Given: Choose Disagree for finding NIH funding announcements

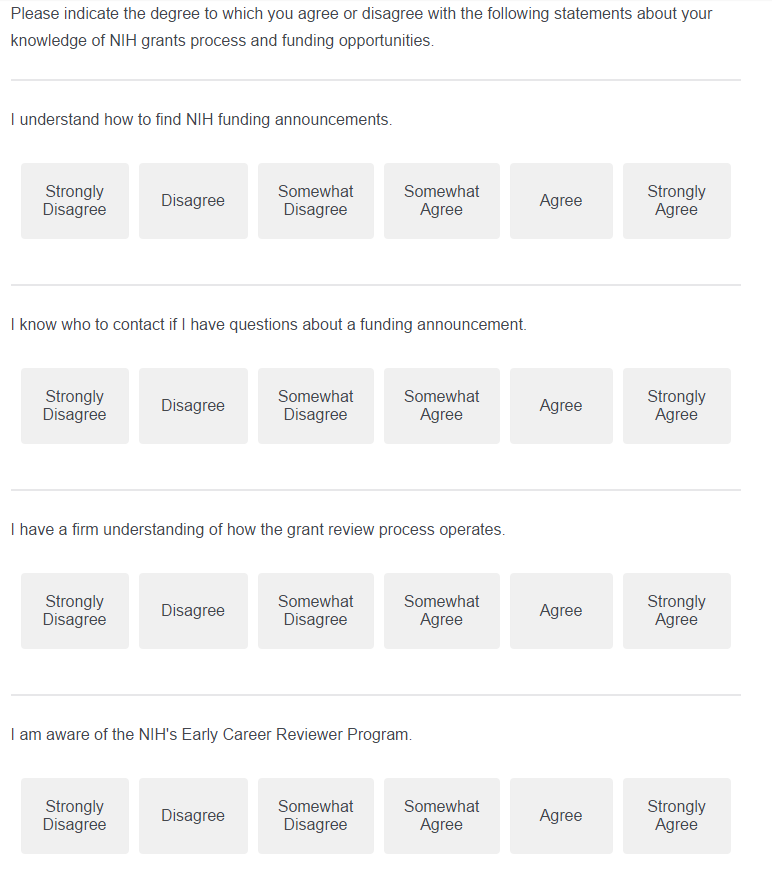Looking at the screenshot, I should tap(193, 201).
